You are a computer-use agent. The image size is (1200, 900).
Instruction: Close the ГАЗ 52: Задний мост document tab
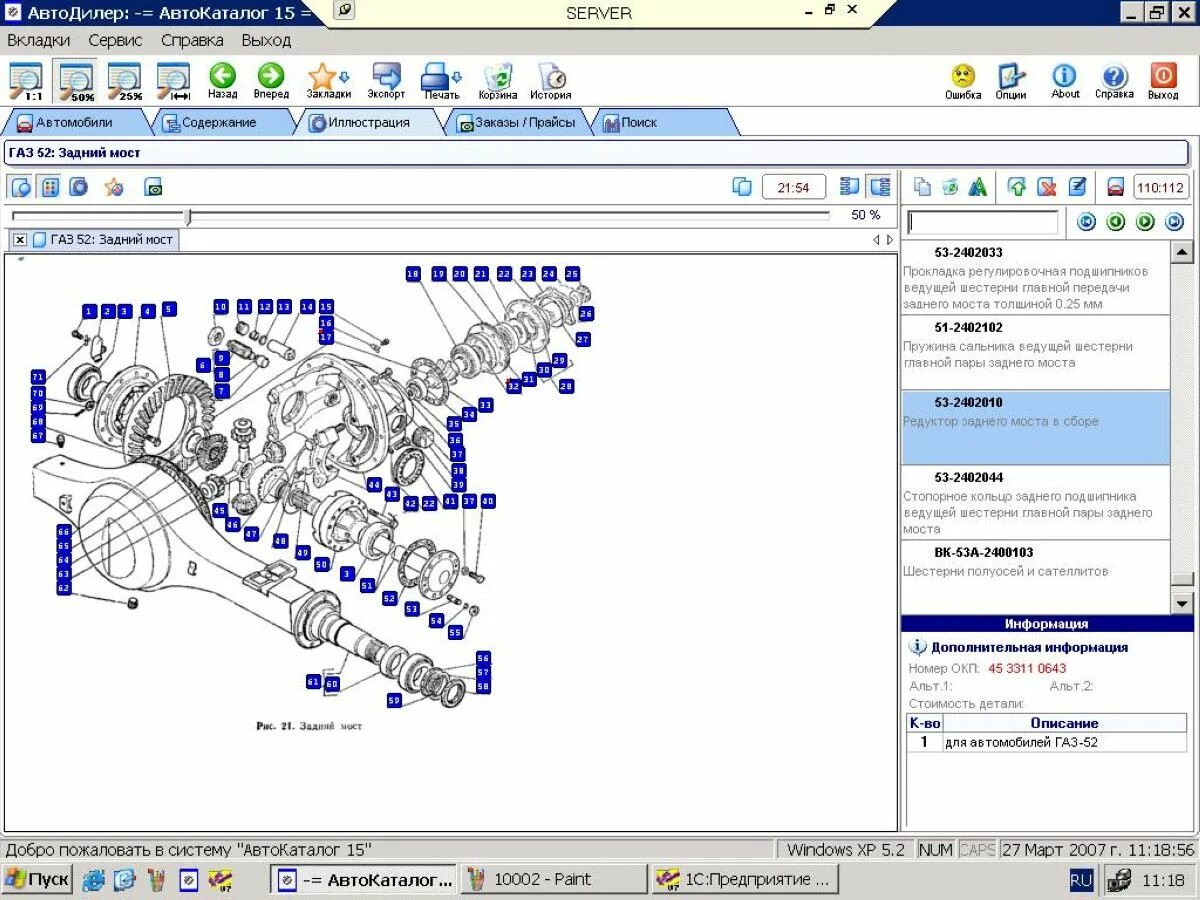tap(20, 240)
